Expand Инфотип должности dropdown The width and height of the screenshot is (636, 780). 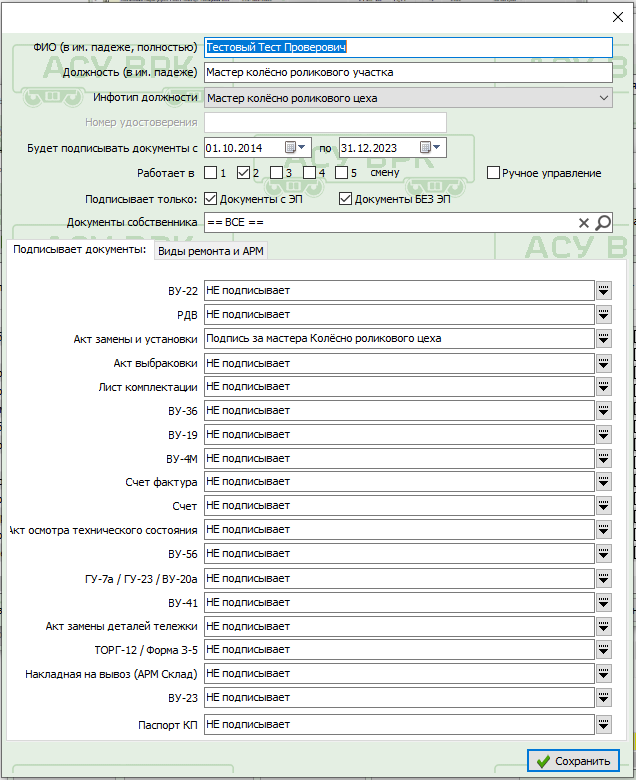coord(604,98)
